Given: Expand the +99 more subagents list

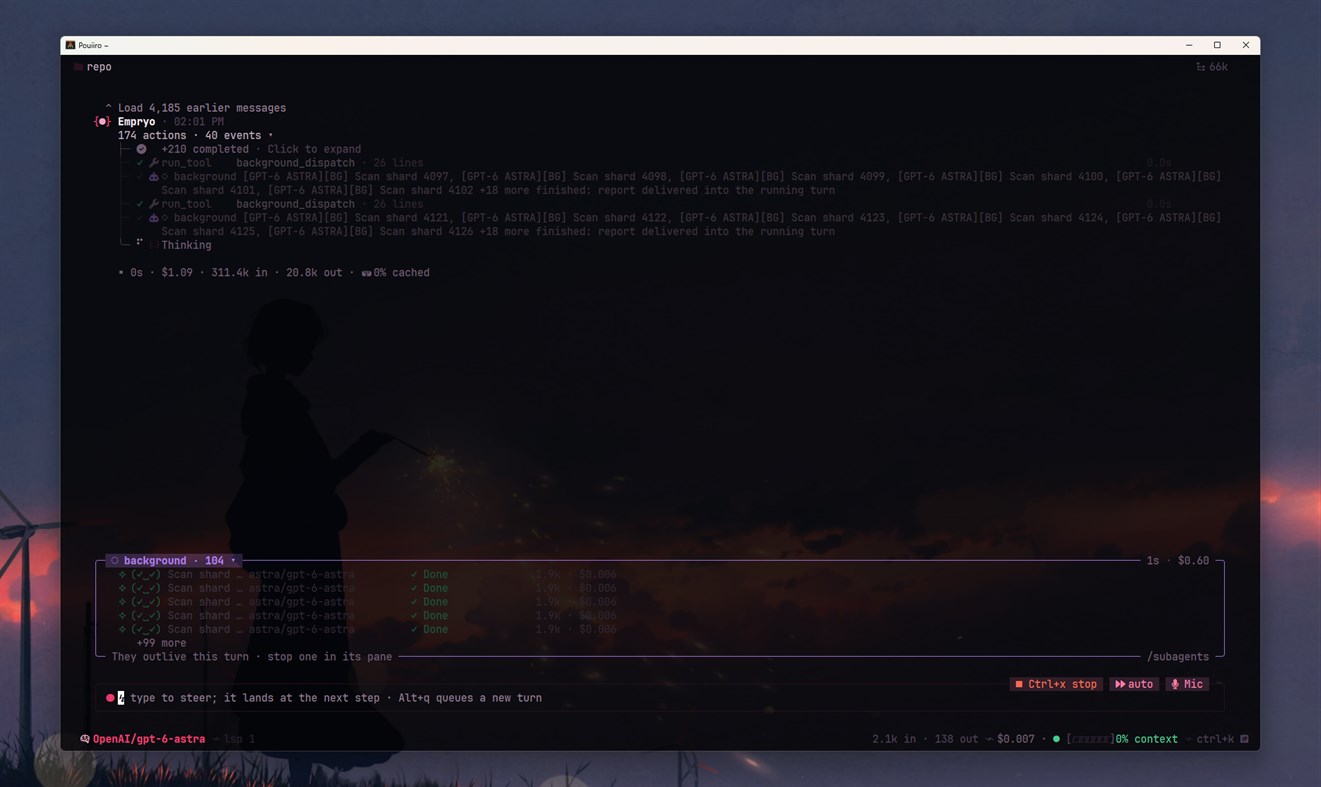Looking at the screenshot, I should pos(161,643).
